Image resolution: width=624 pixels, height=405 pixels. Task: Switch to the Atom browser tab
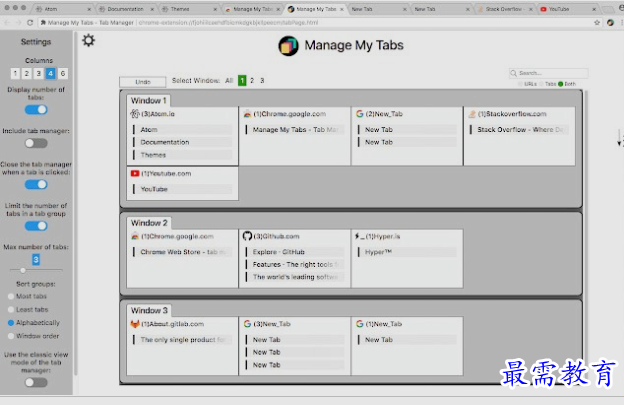(x=62, y=9)
